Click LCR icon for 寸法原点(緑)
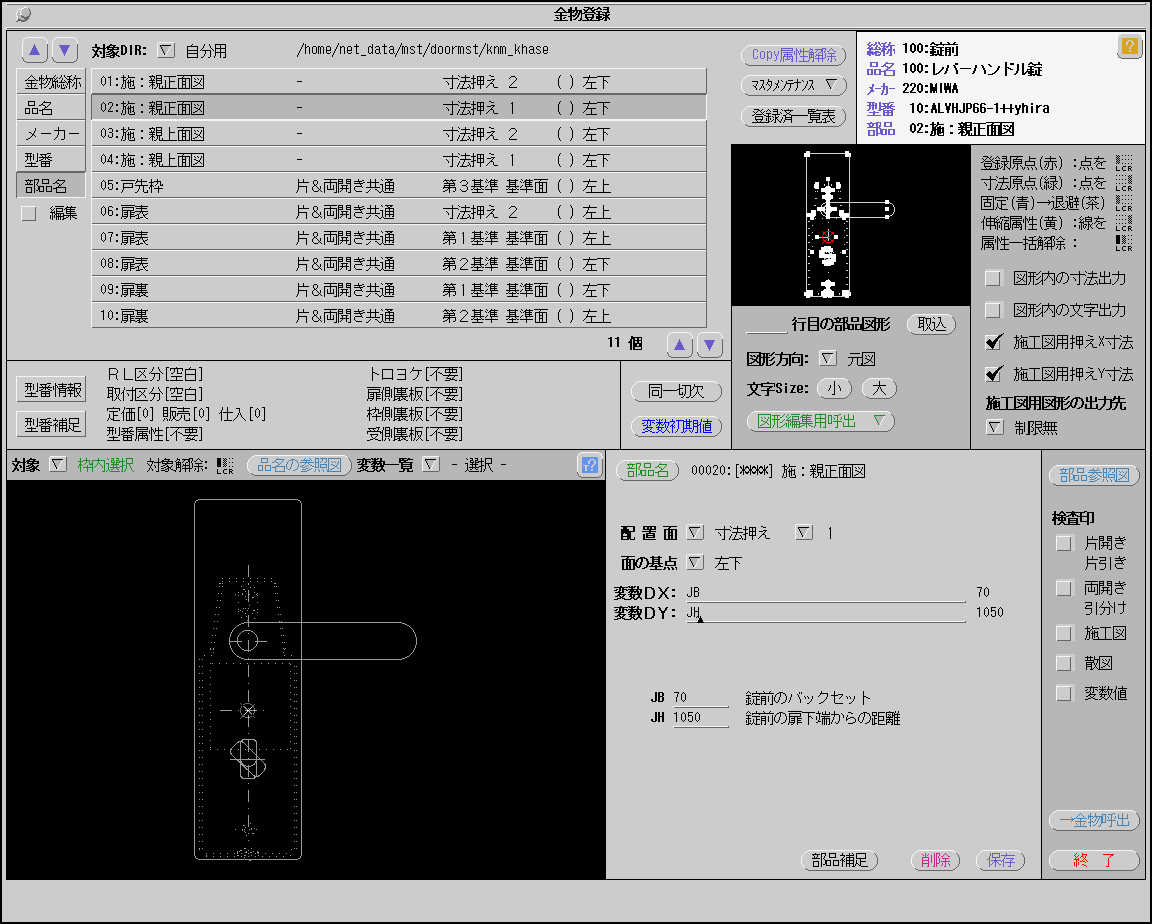Viewport: 1152px width, 924px height. point(1123,182)
